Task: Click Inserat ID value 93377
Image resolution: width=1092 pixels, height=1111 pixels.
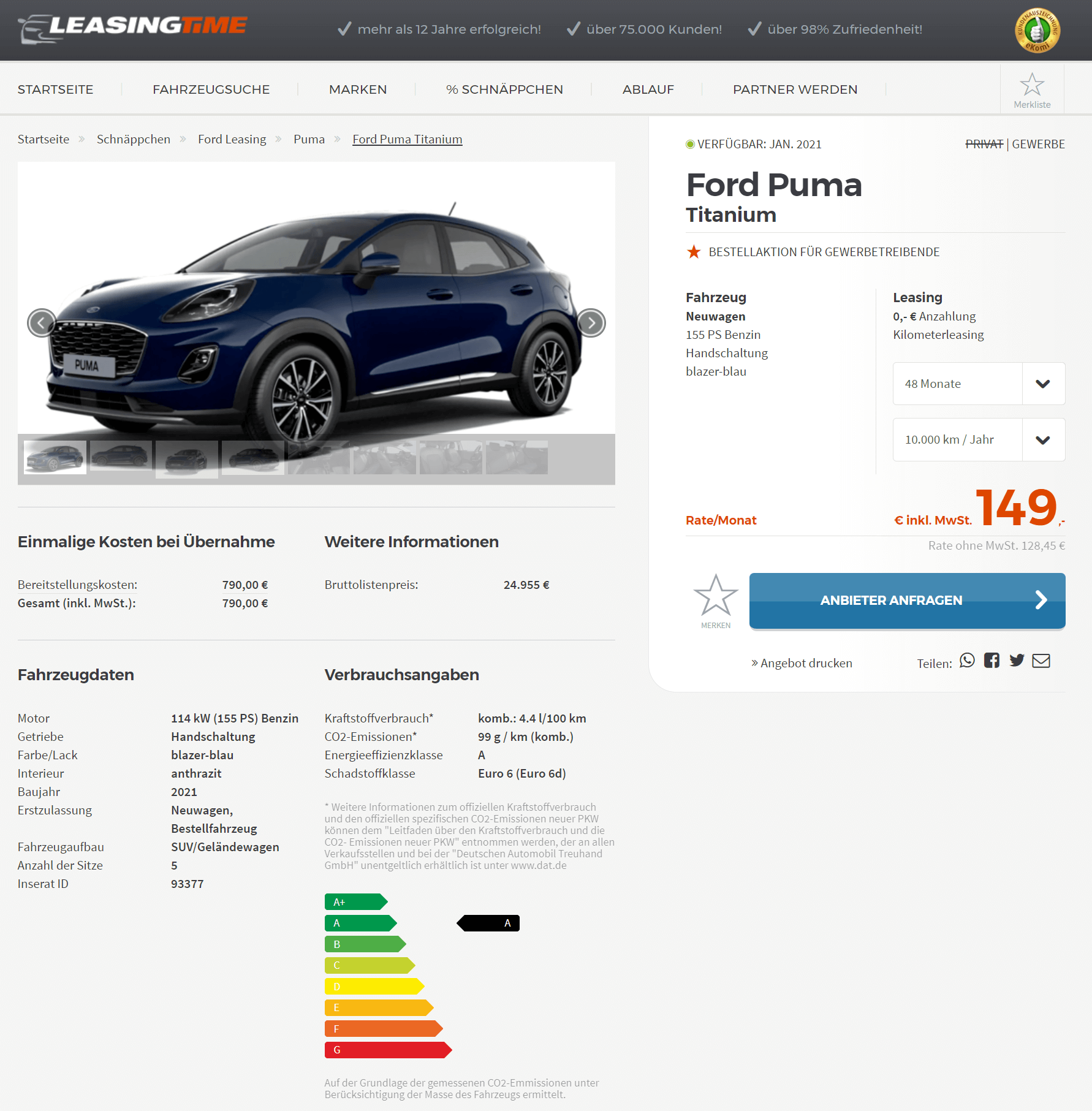Action: (x=187, y=884)
